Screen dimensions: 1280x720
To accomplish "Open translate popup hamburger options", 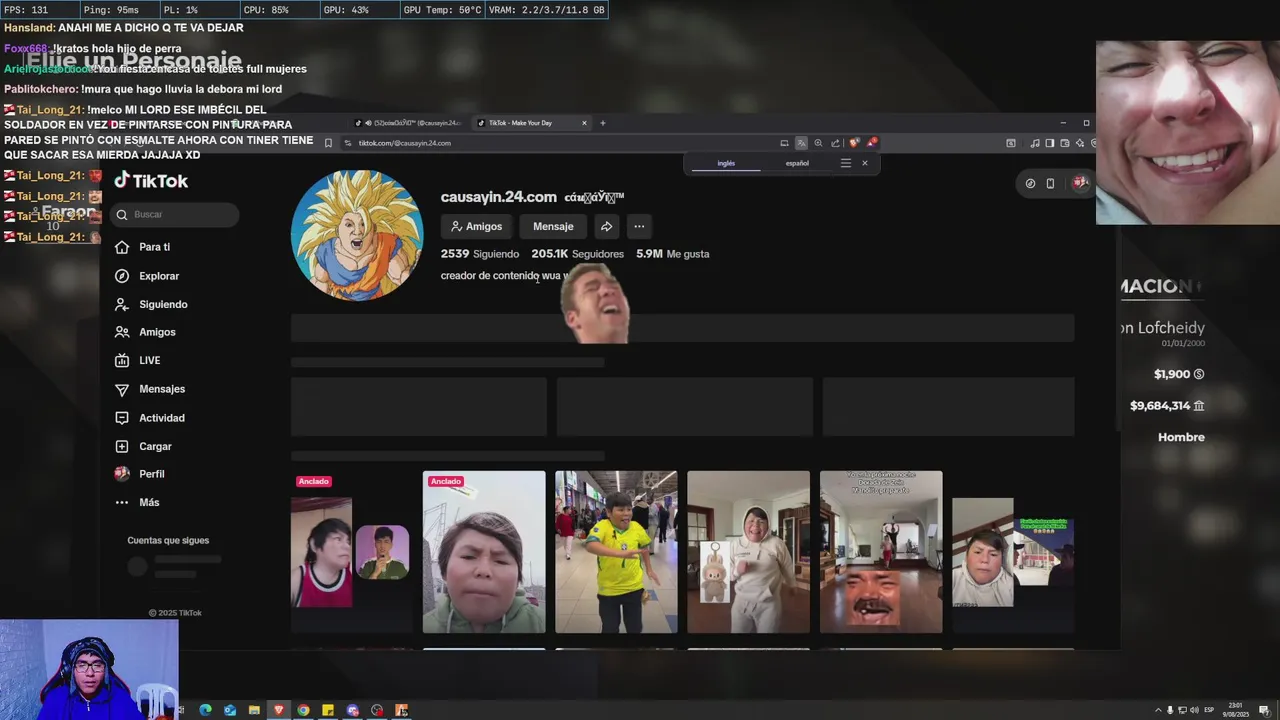I will (x=846, y=163).
